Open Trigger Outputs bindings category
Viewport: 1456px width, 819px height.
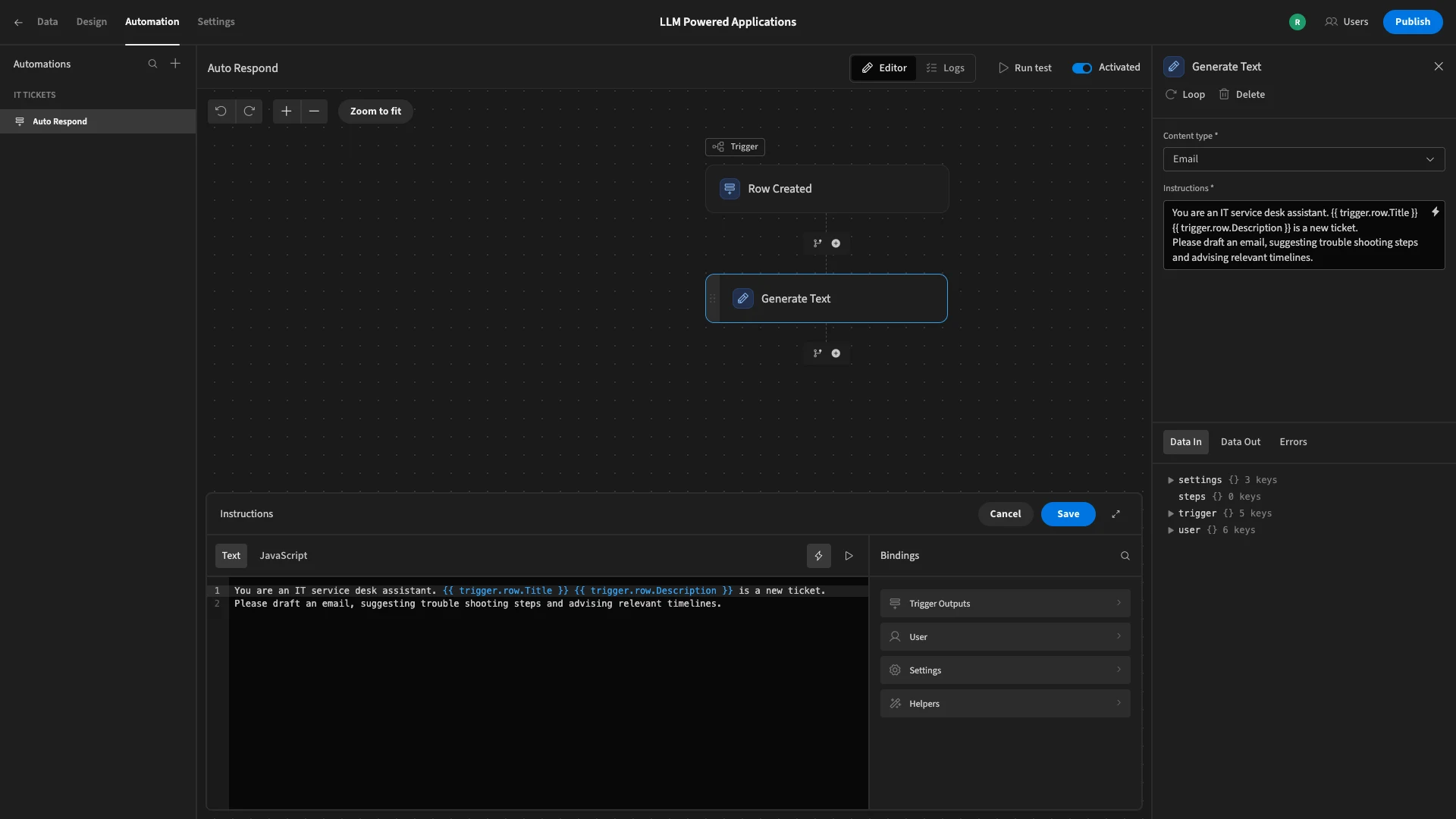point(1005,604)
